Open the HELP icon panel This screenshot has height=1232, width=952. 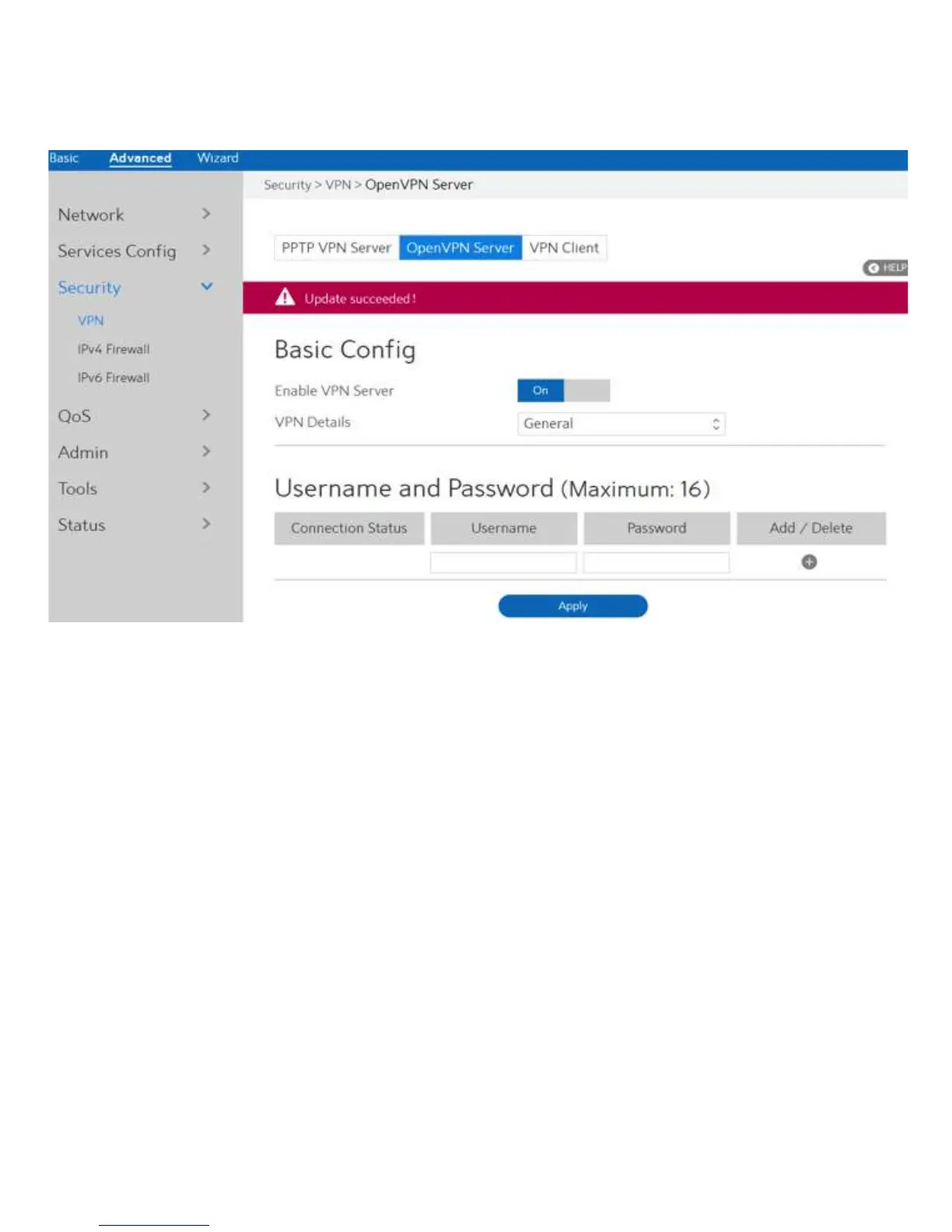tap(885, 268)
